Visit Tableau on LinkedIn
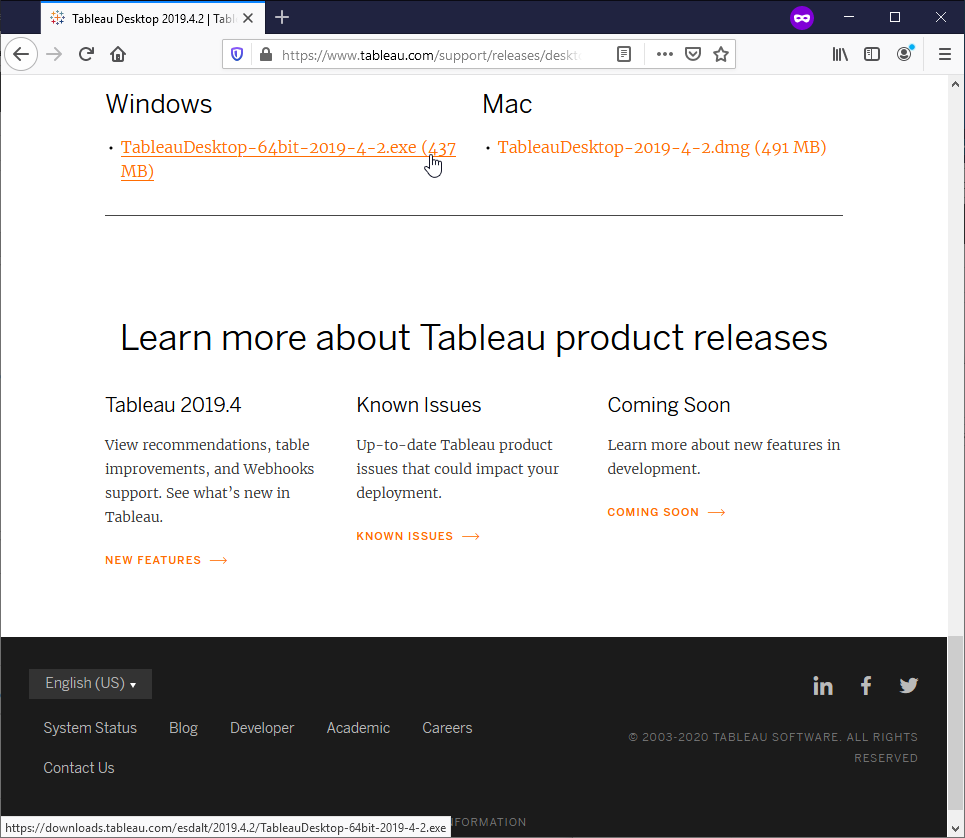Image resolution: width=965 pixels, height=838 pixels. [x=823, y=685]
